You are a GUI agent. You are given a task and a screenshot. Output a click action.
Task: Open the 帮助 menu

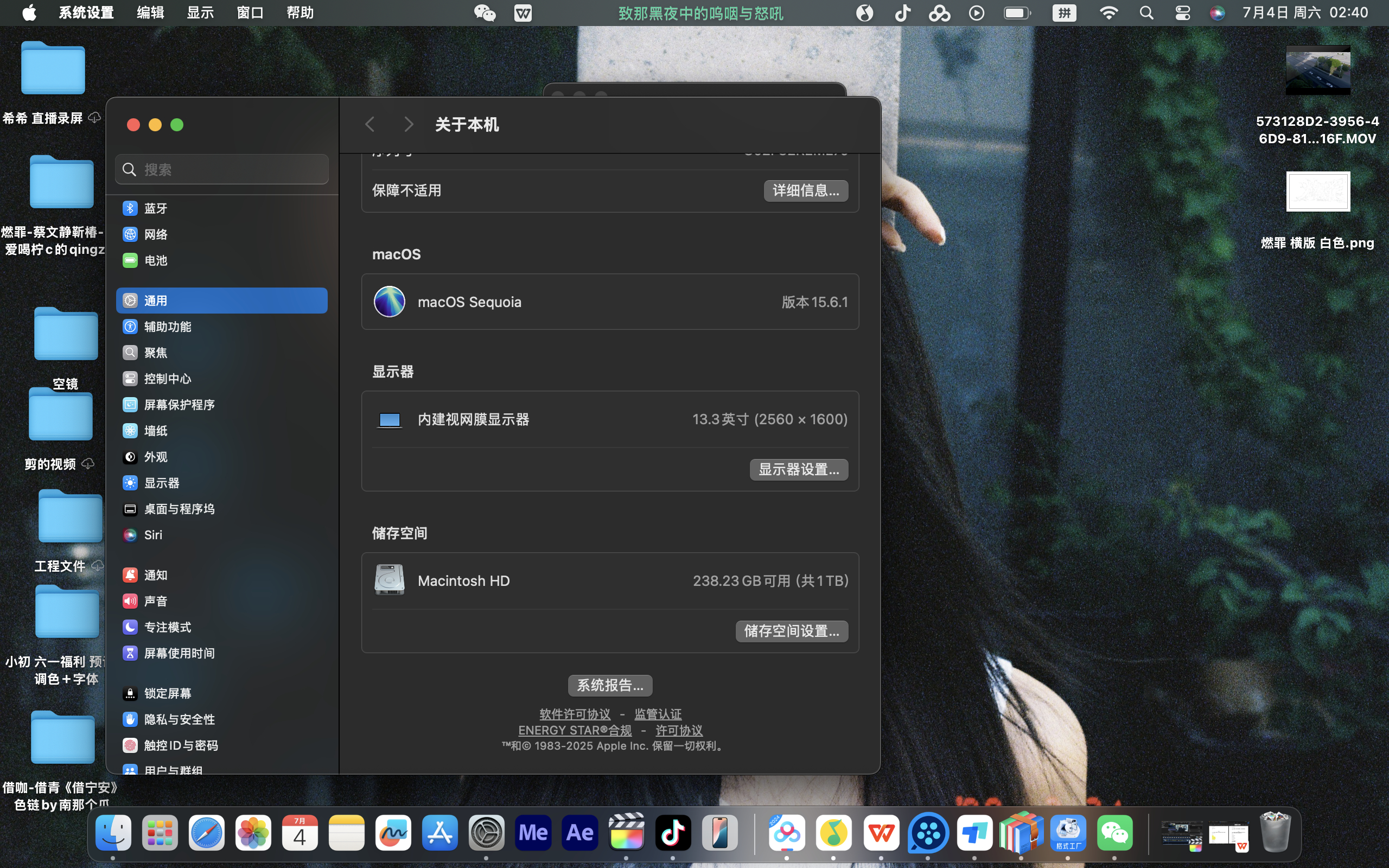300,12
